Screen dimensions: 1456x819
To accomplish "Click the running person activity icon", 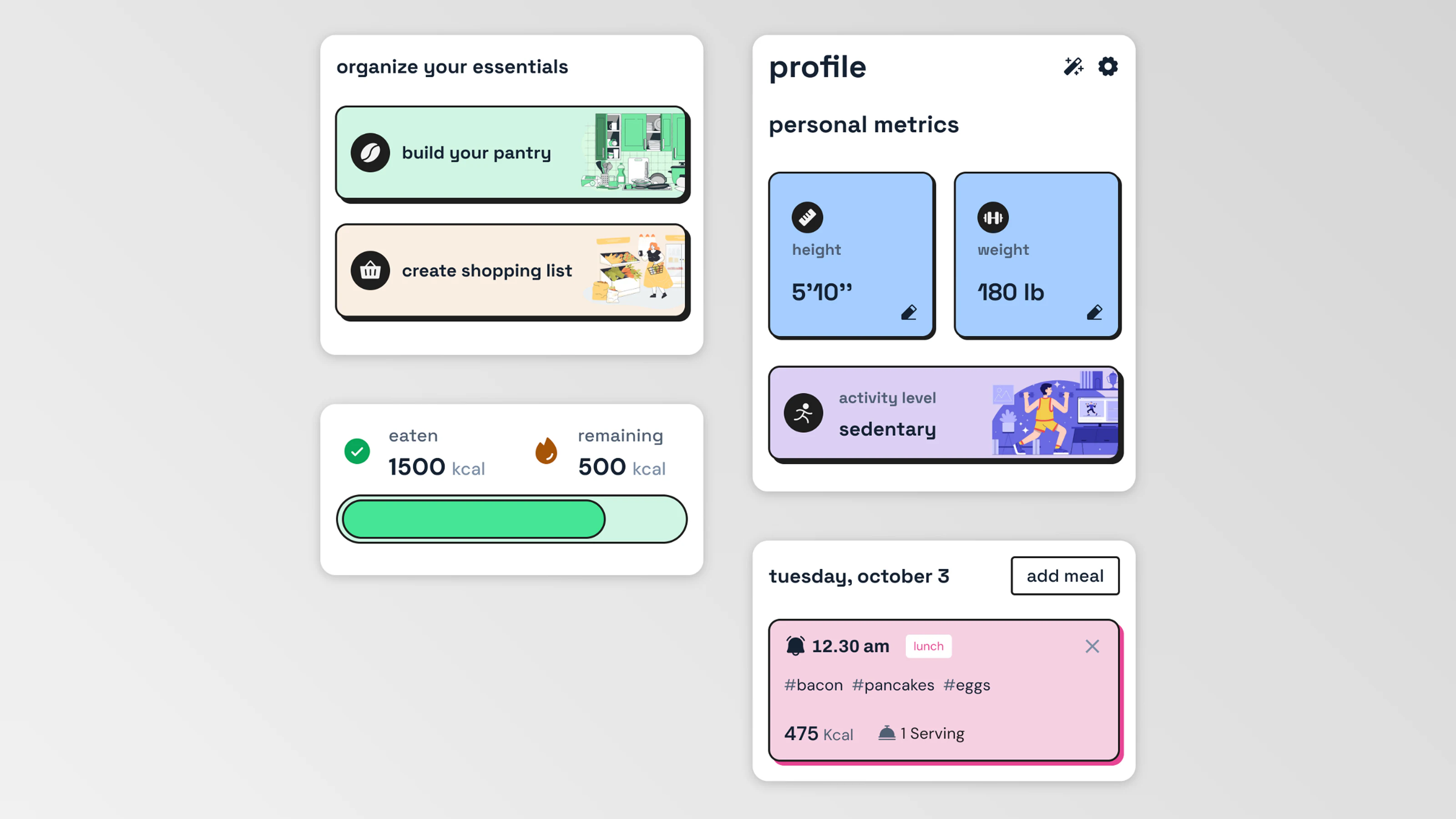I will pyautogui.click(x=803, y=413).
